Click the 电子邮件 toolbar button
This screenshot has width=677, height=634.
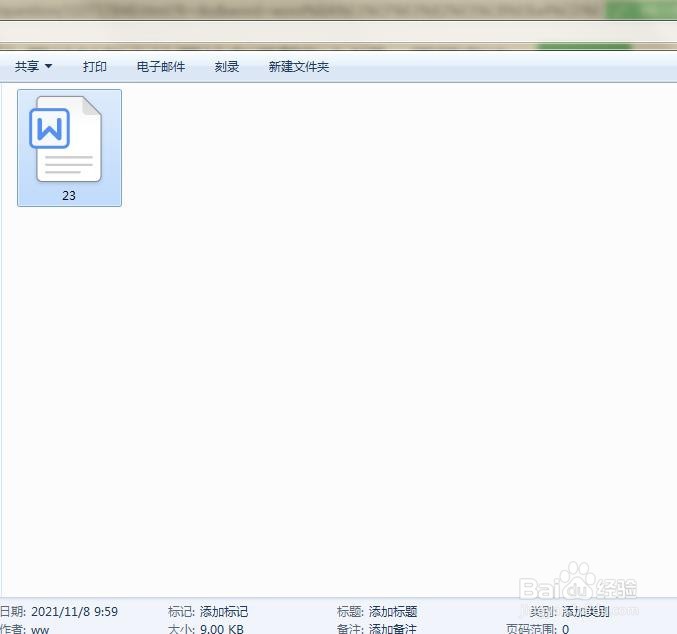[x=161, y=67]
